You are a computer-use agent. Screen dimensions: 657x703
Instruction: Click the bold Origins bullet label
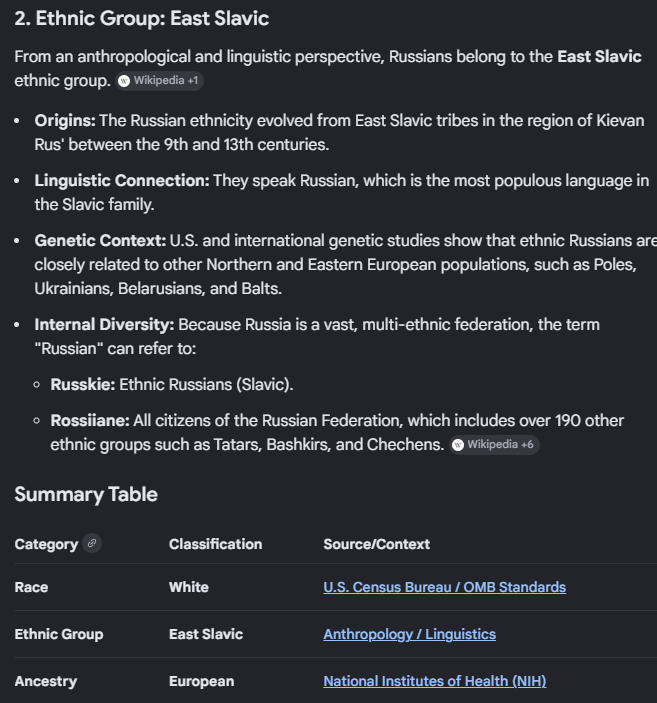[65, 121]
